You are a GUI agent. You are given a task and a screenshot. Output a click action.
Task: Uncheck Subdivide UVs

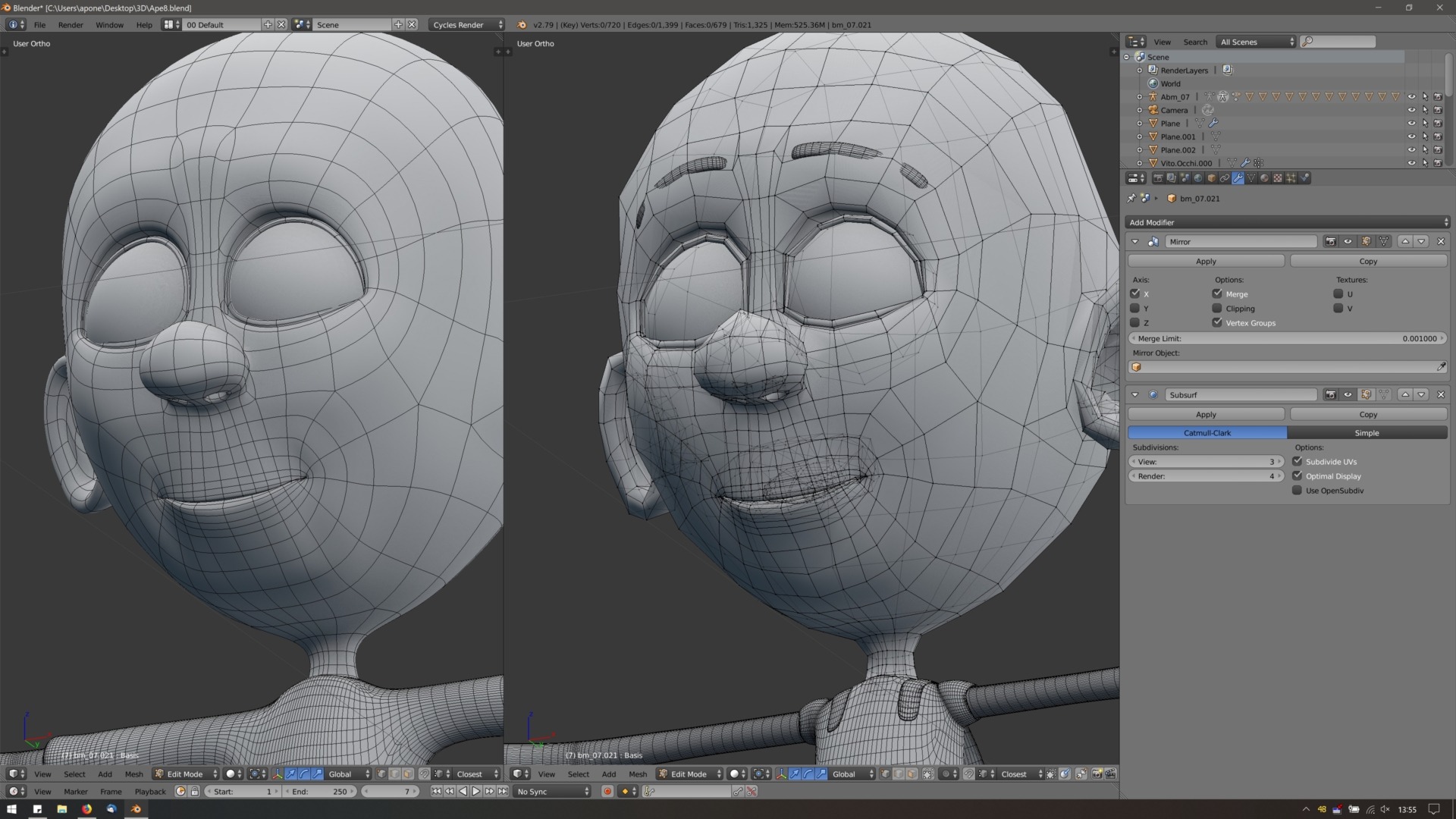click(1298, 461)
